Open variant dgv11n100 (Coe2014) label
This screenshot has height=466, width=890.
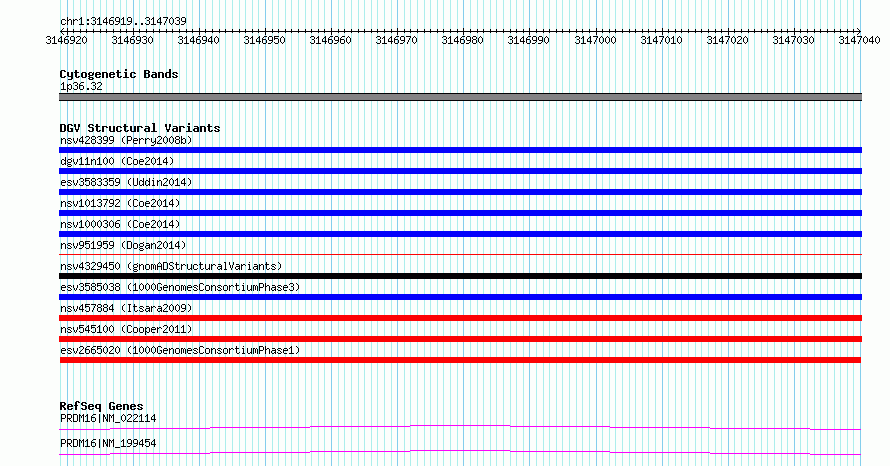tap(117, 161)
